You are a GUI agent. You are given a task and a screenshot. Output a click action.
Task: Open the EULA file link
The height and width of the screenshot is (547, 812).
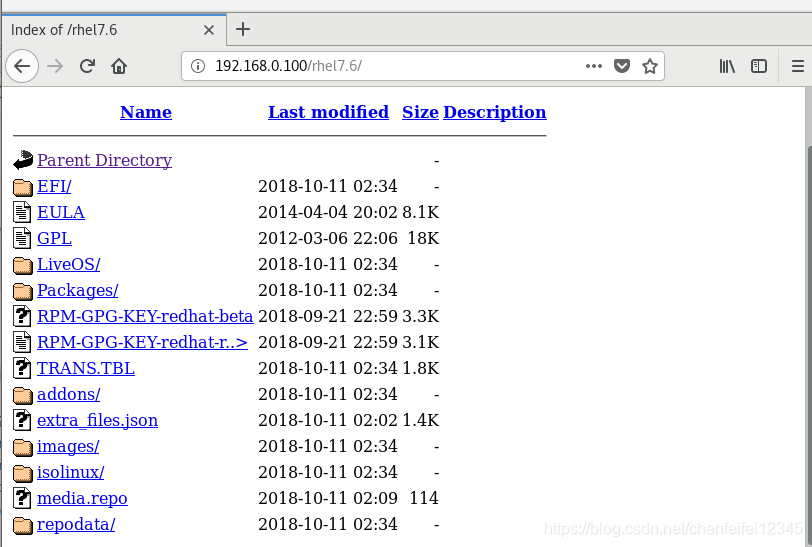point(61,212)
